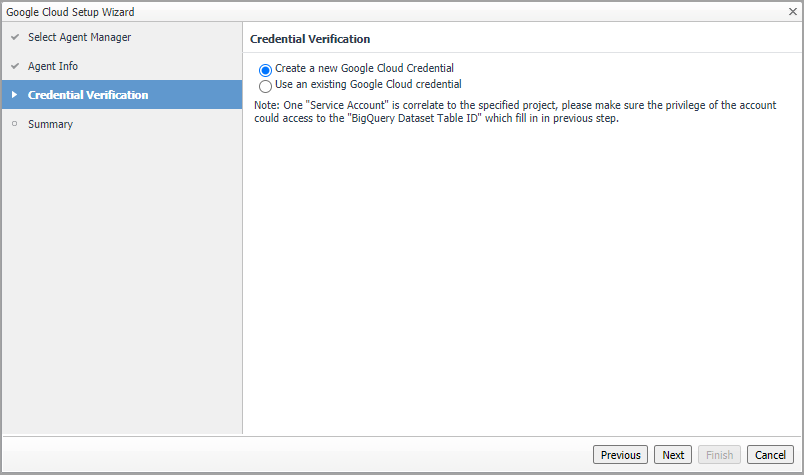
Task: Click the Google Cloud Setup Wizard title bar
Action: (x=300, y=11)
